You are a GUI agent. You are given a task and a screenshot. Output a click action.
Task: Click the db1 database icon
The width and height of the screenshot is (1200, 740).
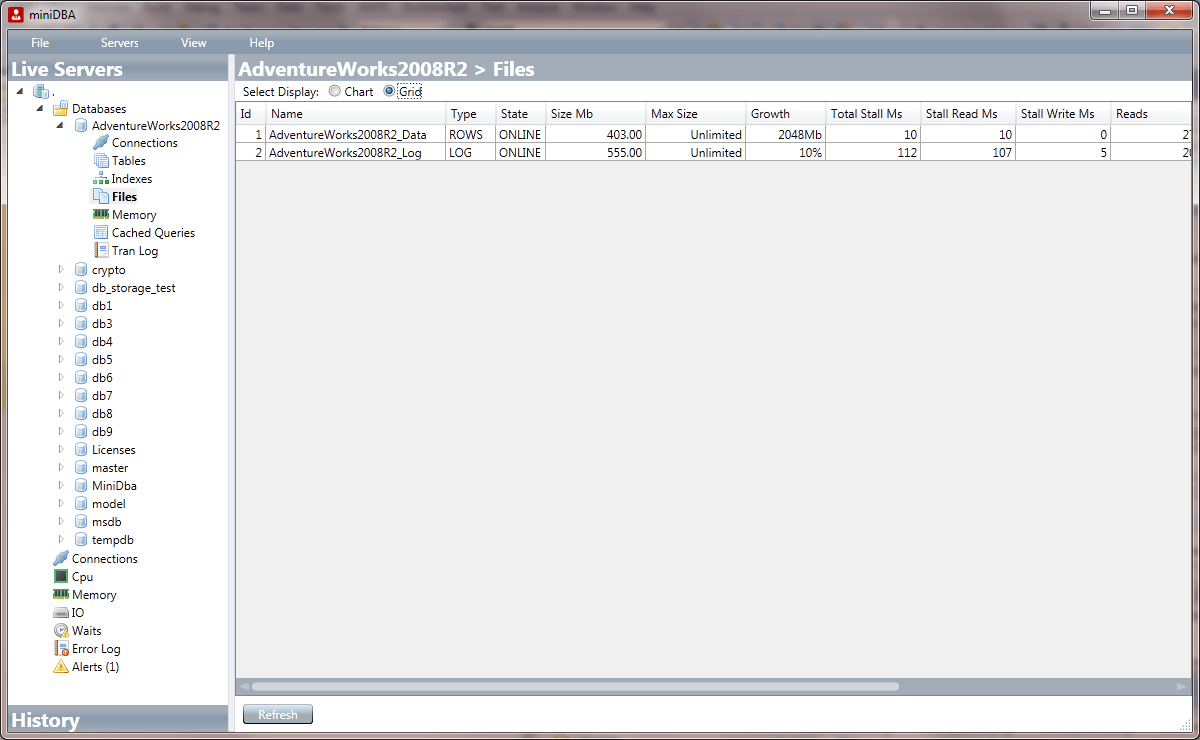click(x=81, y=306)
